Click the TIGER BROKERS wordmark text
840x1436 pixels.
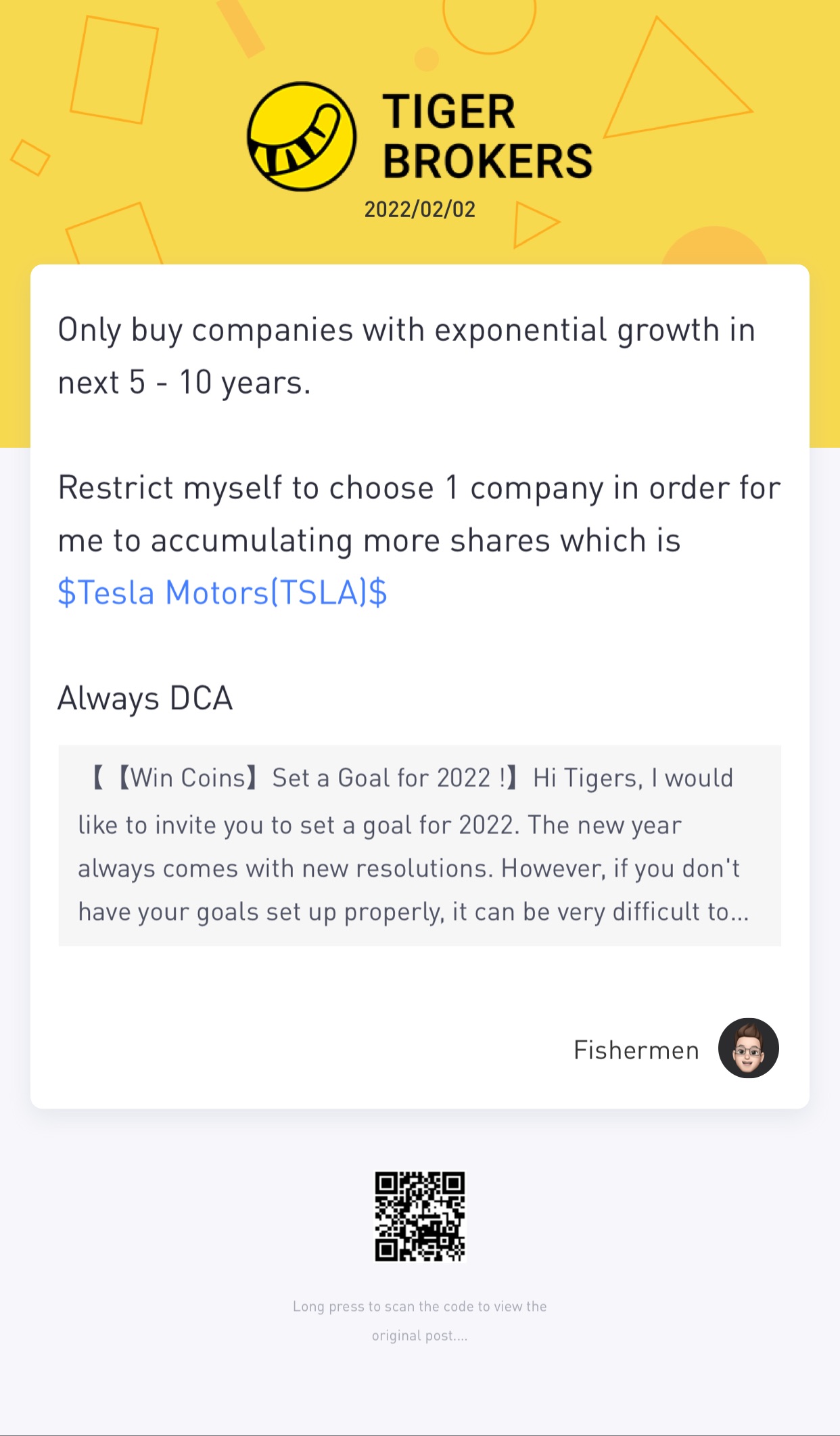tap(486, 137)
